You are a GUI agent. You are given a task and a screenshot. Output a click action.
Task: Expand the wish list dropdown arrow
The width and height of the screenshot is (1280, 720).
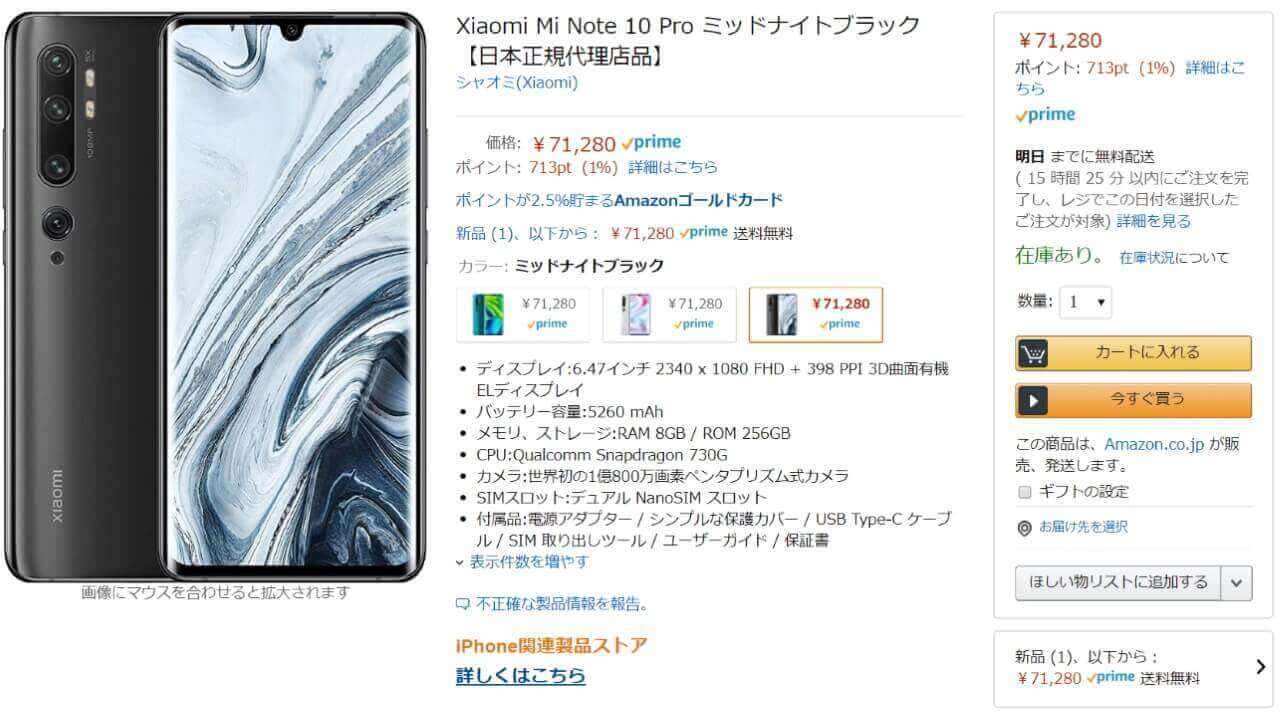1237,582
